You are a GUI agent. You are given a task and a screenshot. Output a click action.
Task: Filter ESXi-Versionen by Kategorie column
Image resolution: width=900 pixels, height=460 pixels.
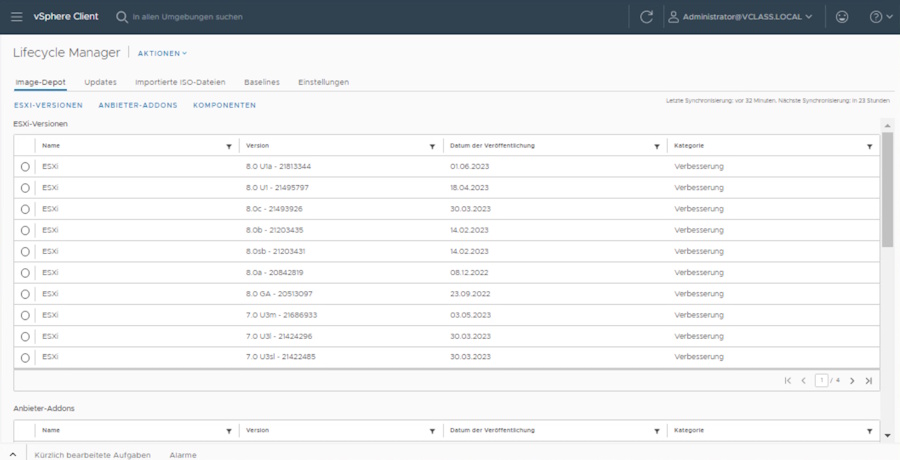click(870, 146)
